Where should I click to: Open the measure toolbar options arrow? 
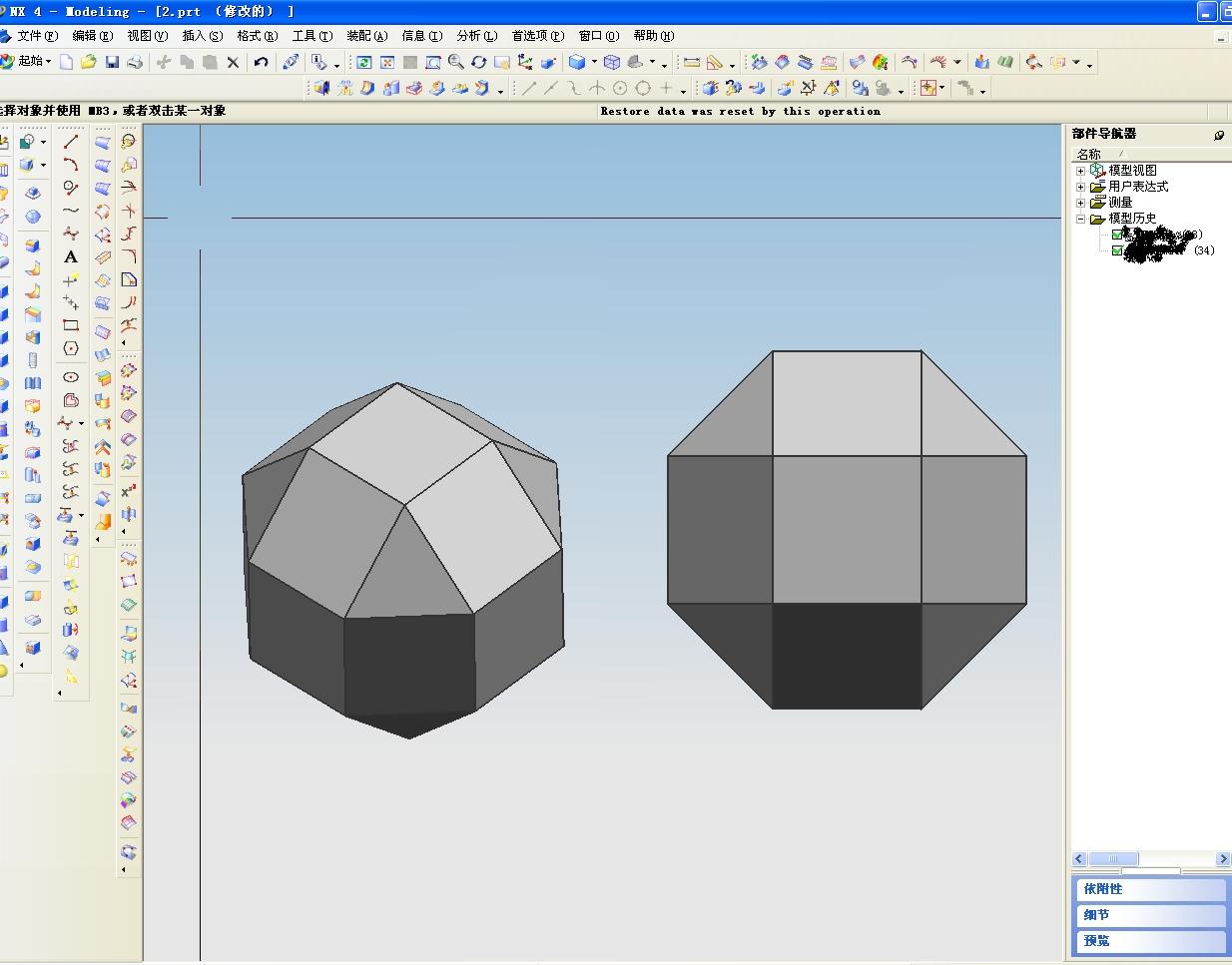732,64
